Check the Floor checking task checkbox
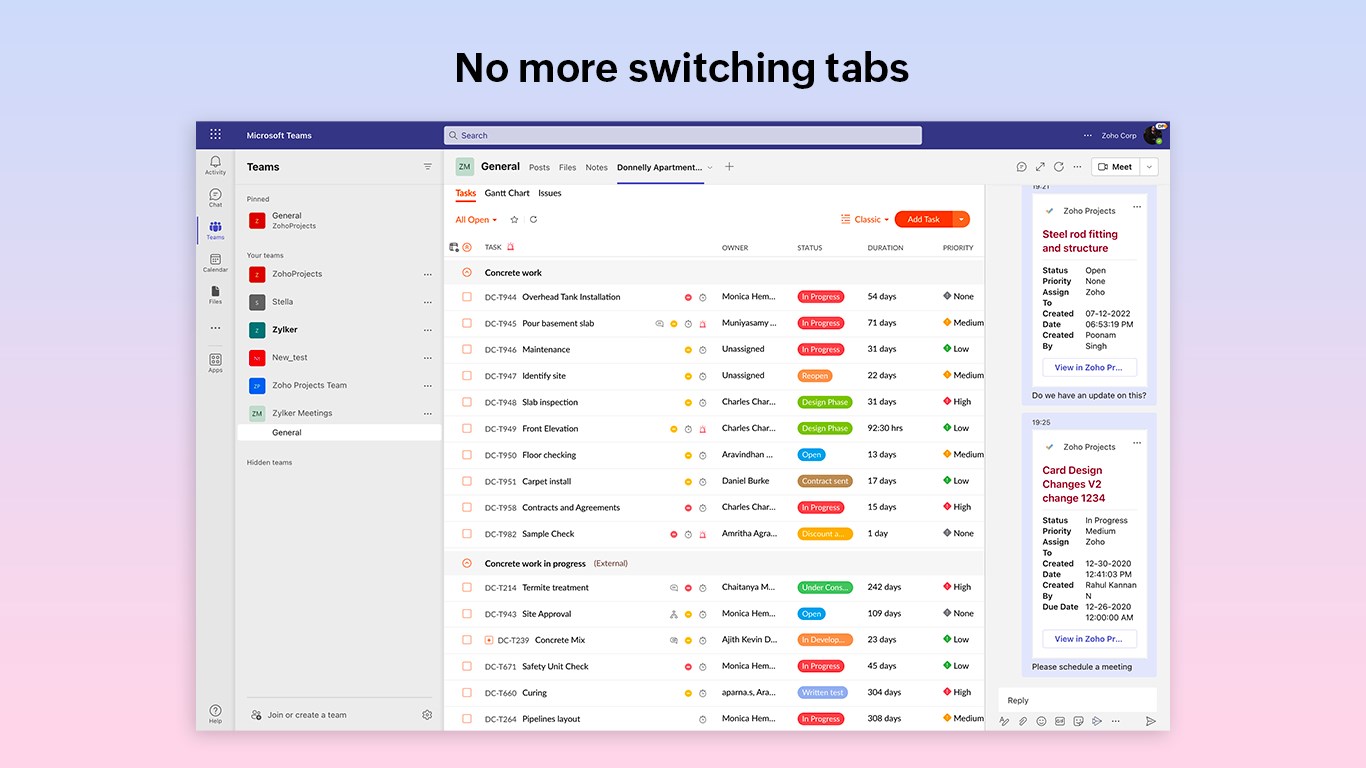 click(467, 455)
